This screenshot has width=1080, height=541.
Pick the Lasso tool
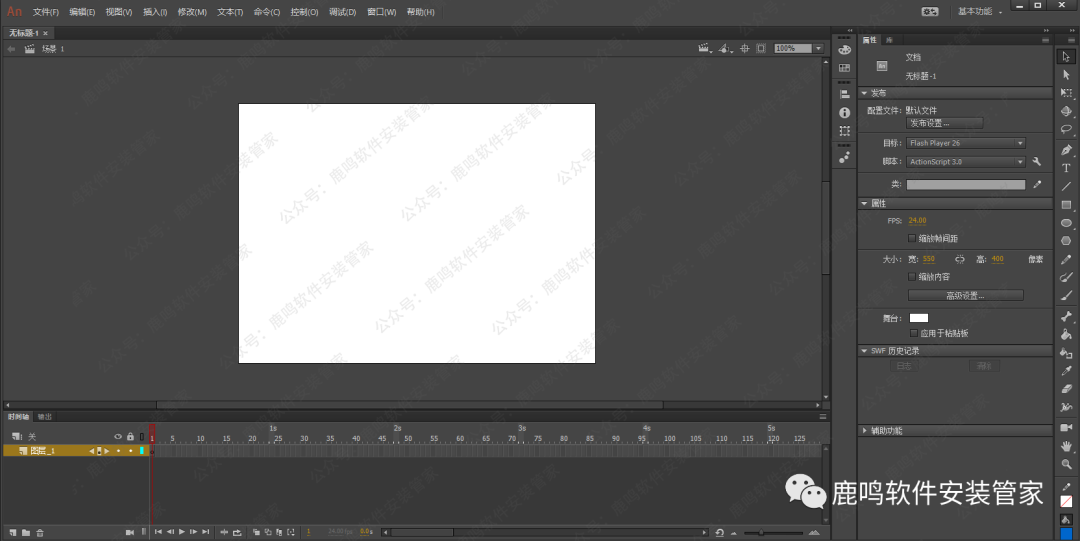click(1066, 129)
